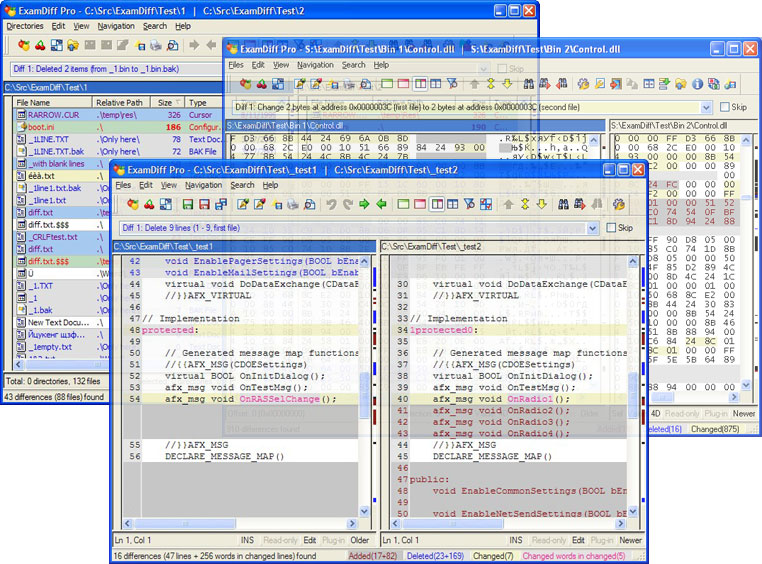Open Diff 1 Delete 9 lines dropdown
The width and height of the screenshot is (762, 564).
(592, 228)
